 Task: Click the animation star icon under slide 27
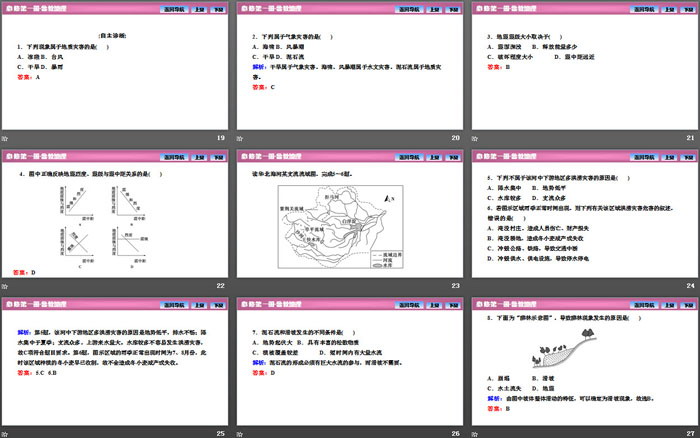[475, 434]
